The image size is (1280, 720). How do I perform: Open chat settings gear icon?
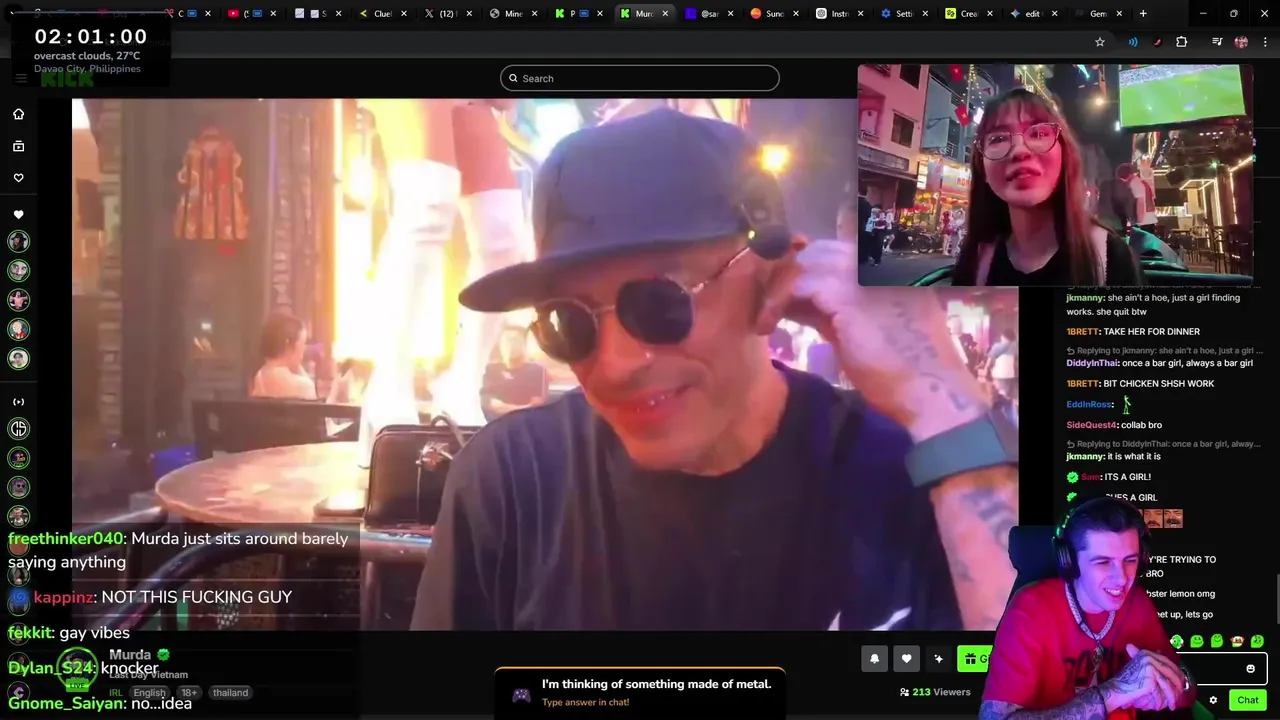[1213, 700]
